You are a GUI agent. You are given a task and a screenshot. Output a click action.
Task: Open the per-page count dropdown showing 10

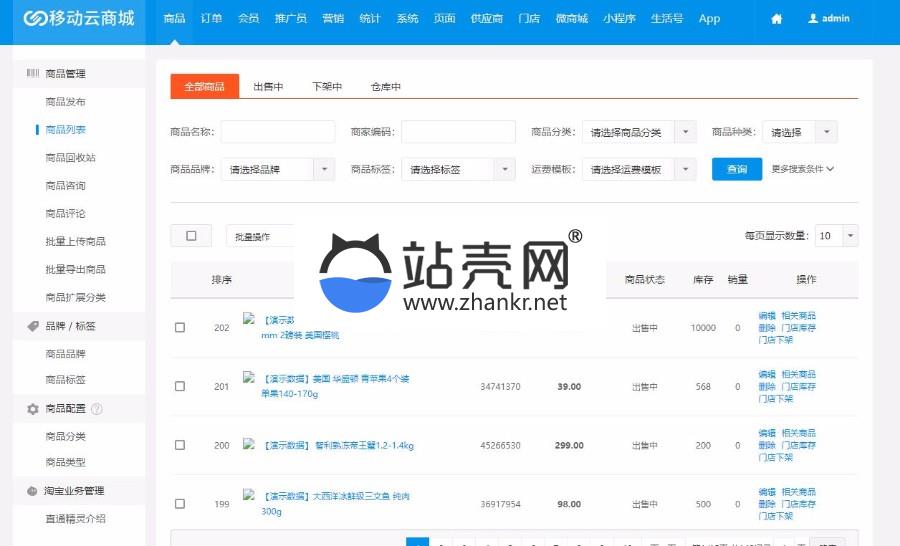[x=836, y=236]
